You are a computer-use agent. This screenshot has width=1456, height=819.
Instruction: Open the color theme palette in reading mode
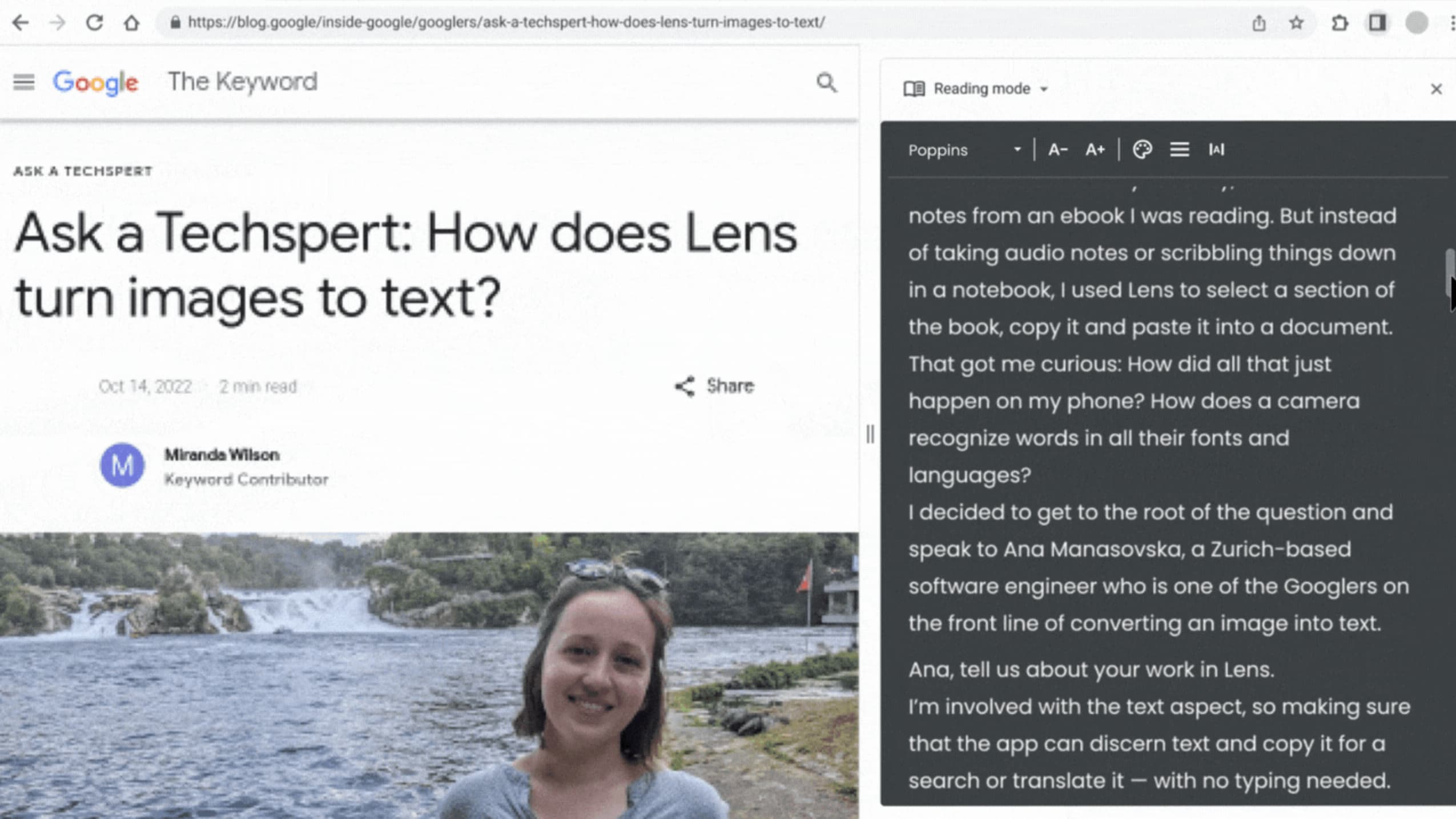[x=1142, y=150]
